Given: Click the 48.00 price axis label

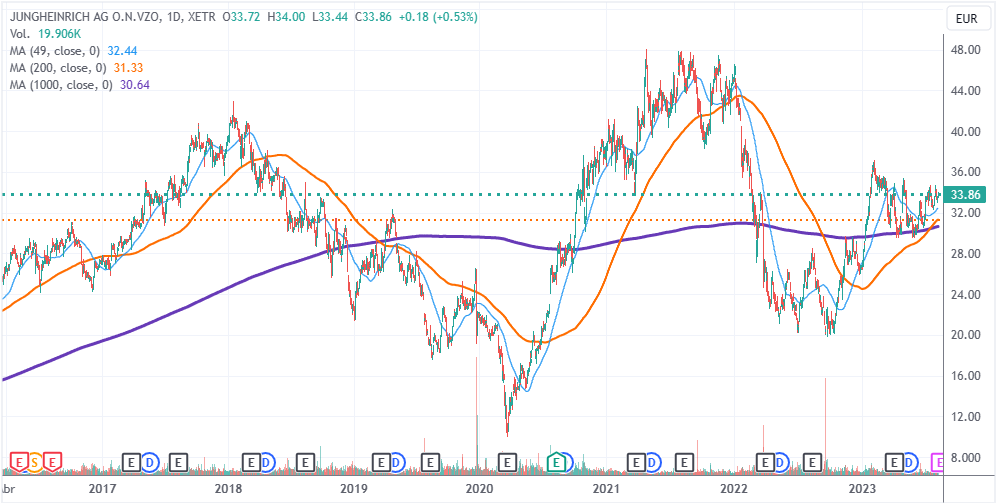Looking at the screenshot, I should (965, 50).
